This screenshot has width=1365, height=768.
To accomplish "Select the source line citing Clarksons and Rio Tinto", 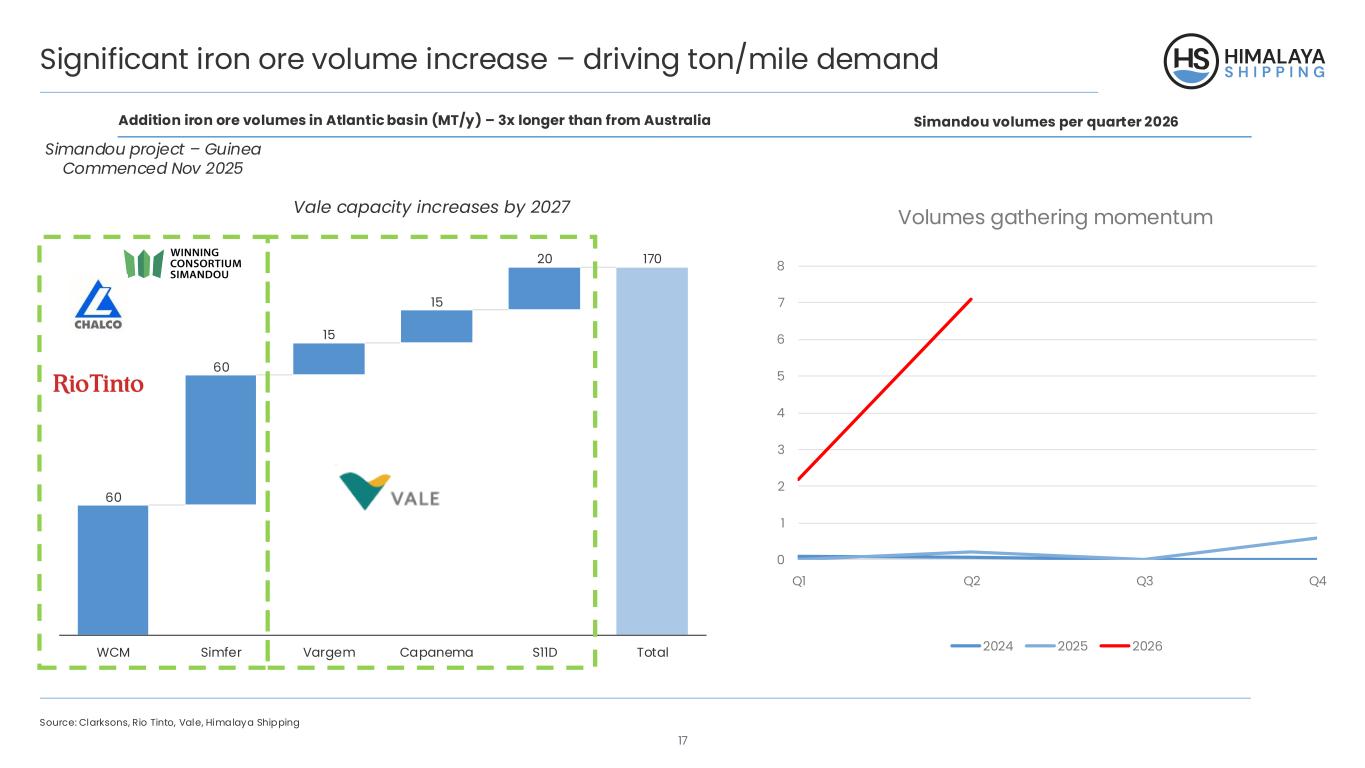I will point(169,722).
